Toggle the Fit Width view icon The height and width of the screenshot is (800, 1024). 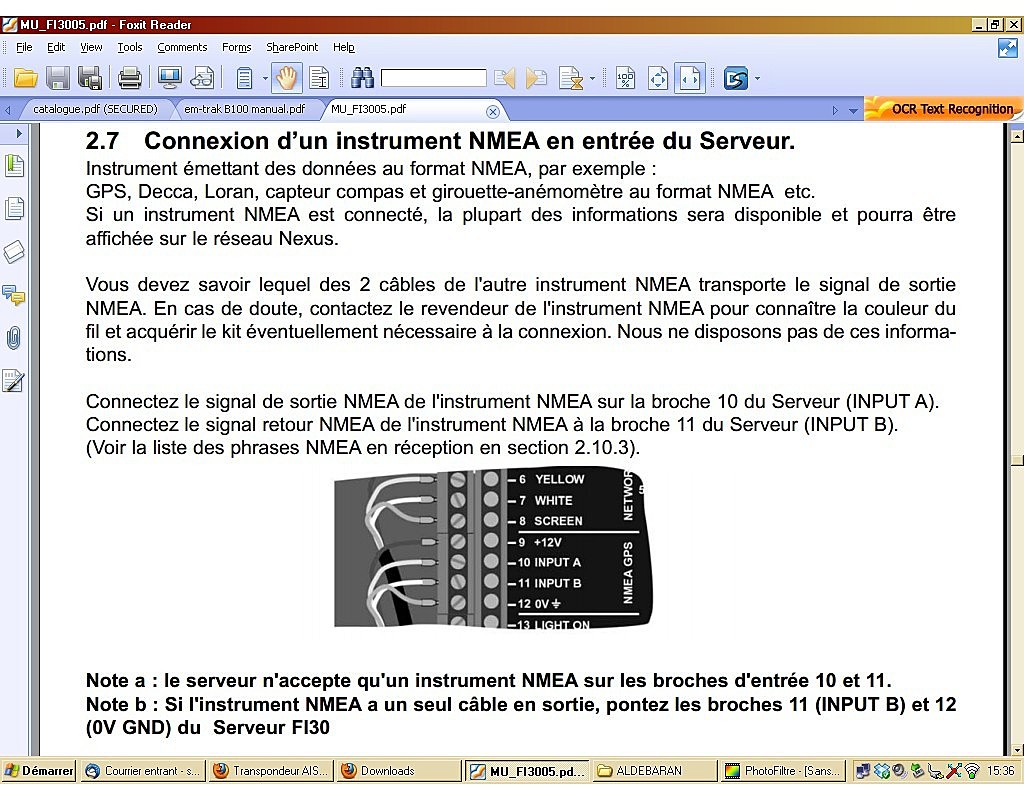coord(690,79)
